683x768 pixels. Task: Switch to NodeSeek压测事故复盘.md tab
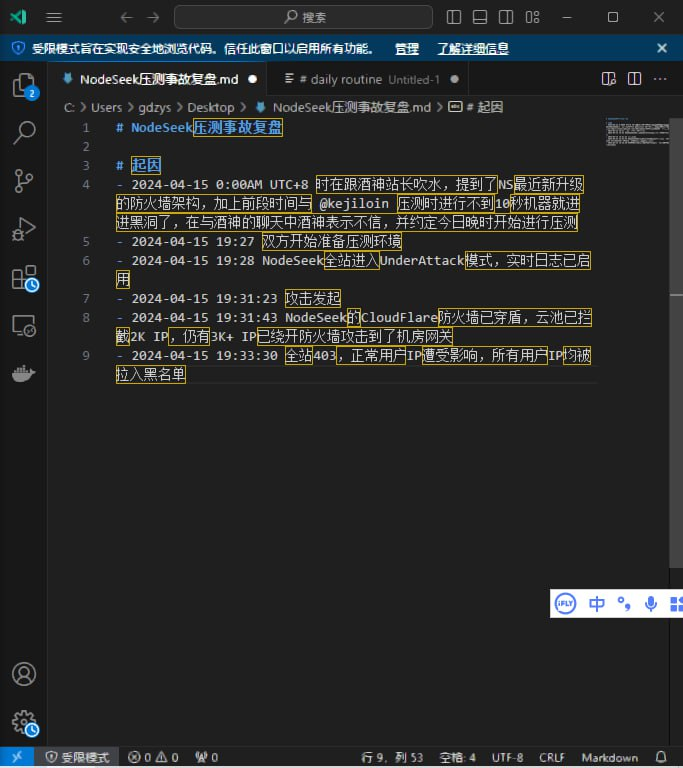(x=159, y=79)
